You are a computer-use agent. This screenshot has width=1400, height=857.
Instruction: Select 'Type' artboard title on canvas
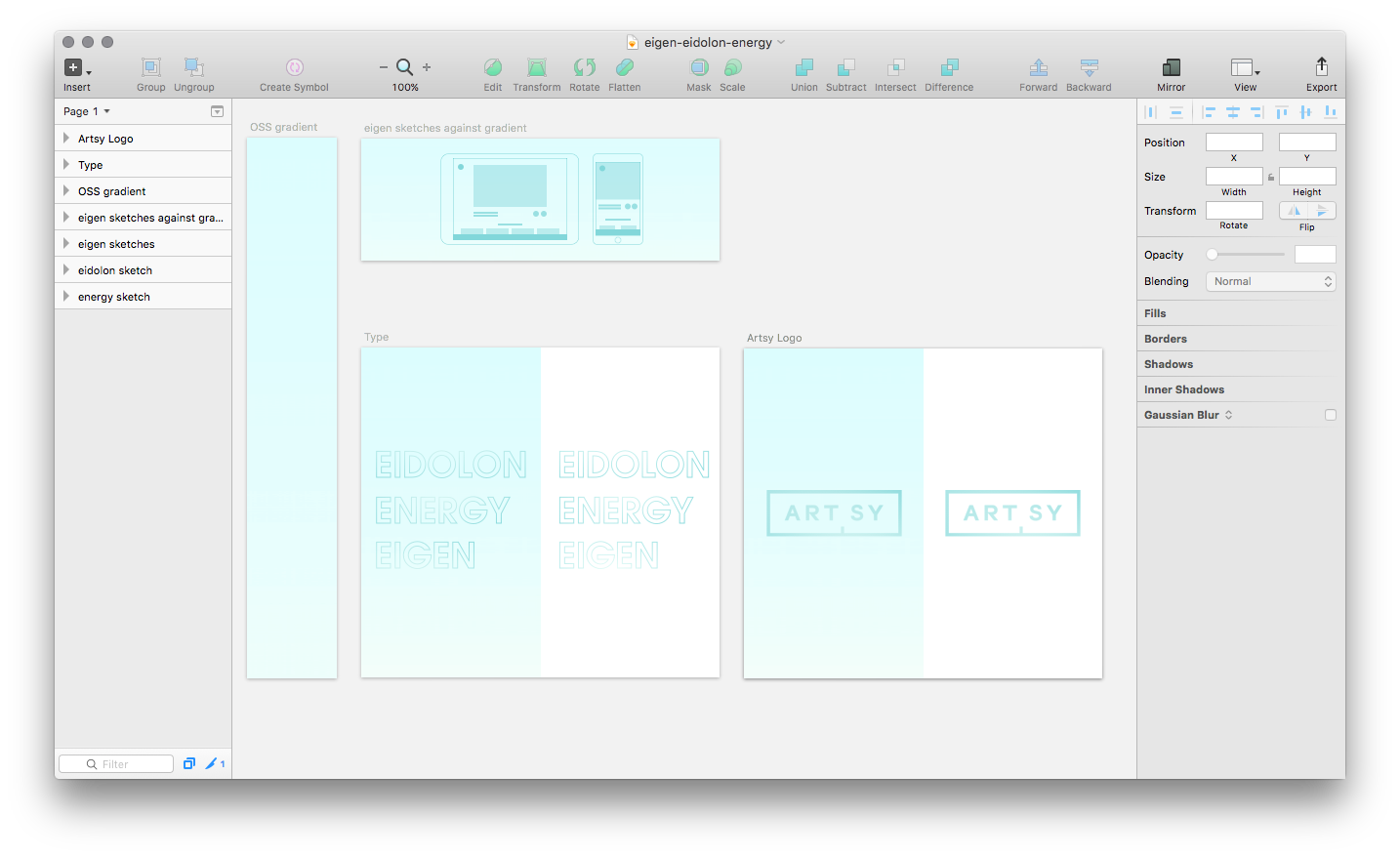coord(376,337)
